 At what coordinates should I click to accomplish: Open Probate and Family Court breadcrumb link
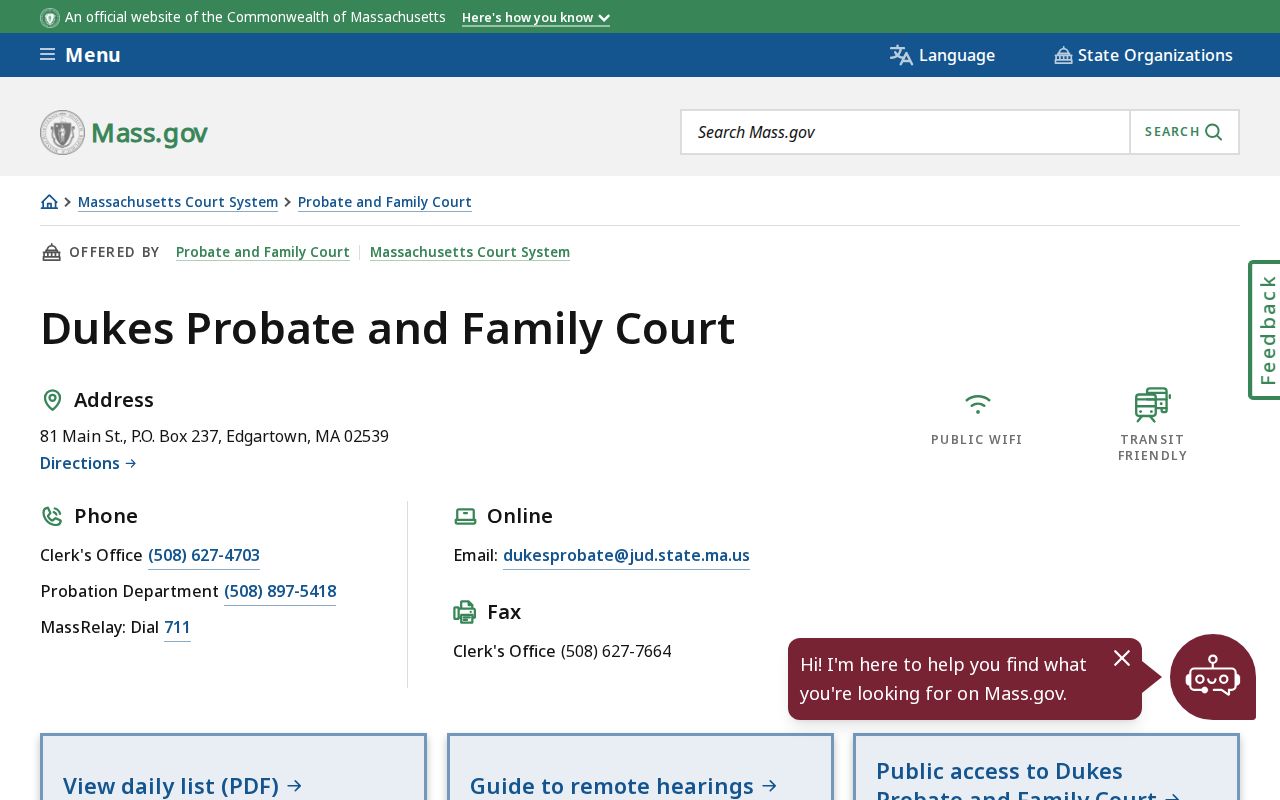pyautogui.click(x=385, y=202)
